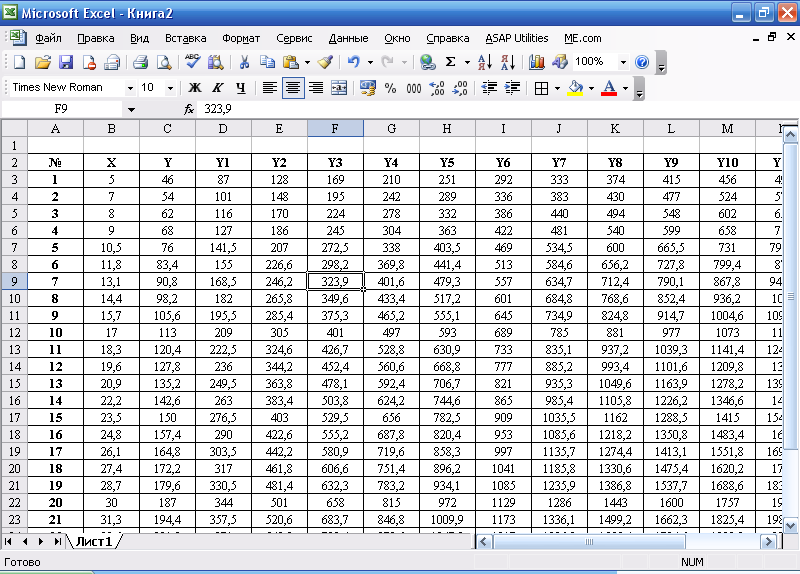Image resolution: width=800 pixels, height=574 pixels.
Task: Sort ascending with the A-Я button
Action: (x=485, y=62)
